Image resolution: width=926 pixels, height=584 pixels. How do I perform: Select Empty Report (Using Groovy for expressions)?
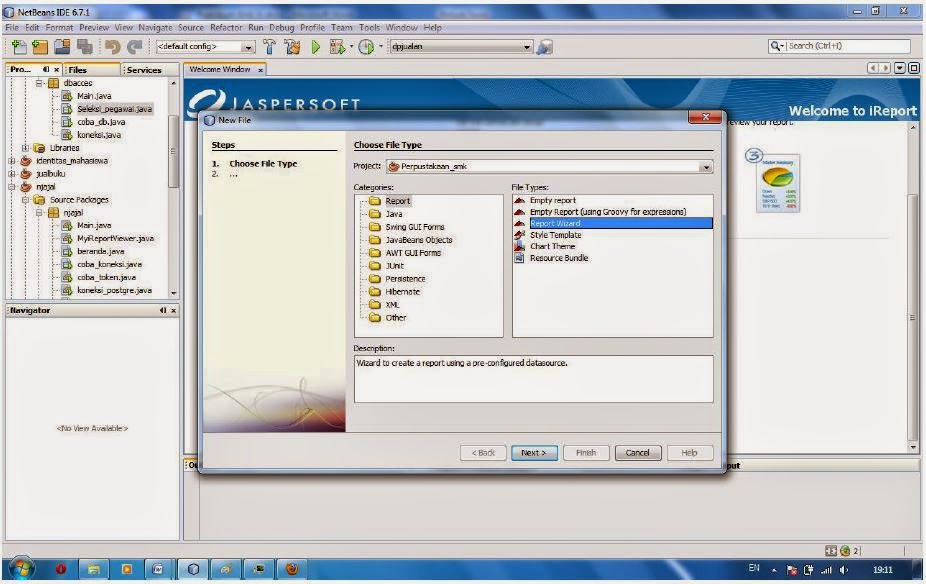click(x=590, y=211)
